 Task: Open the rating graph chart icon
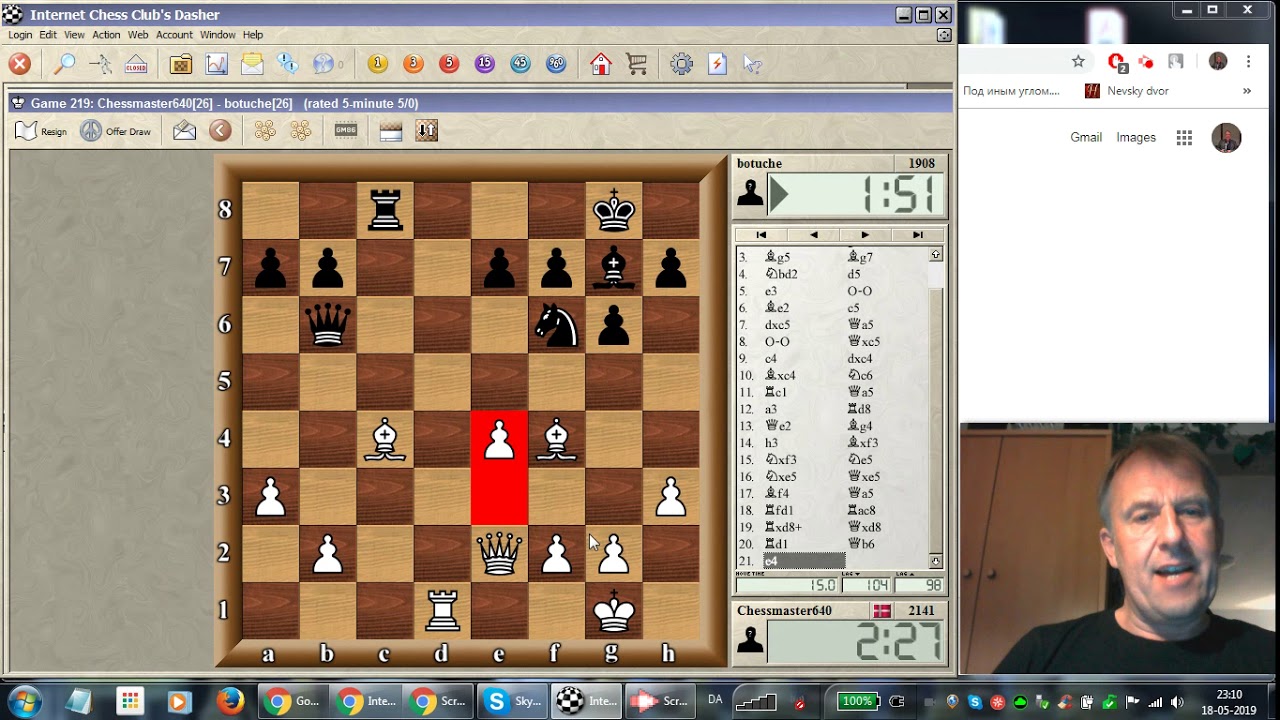[x=216, y=64]
